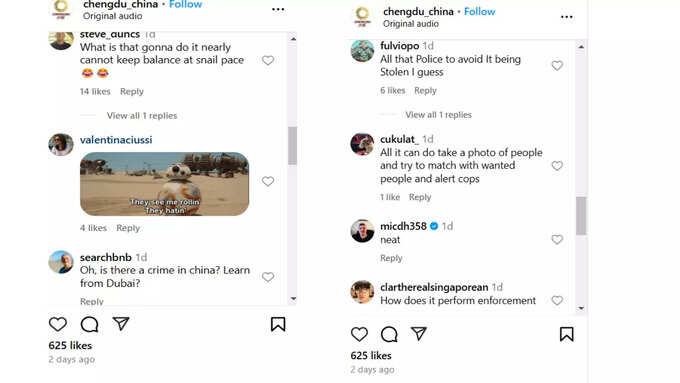Like the post in the left panel
The height and width of the screenshot is (383, 680).
coord(58,324)
